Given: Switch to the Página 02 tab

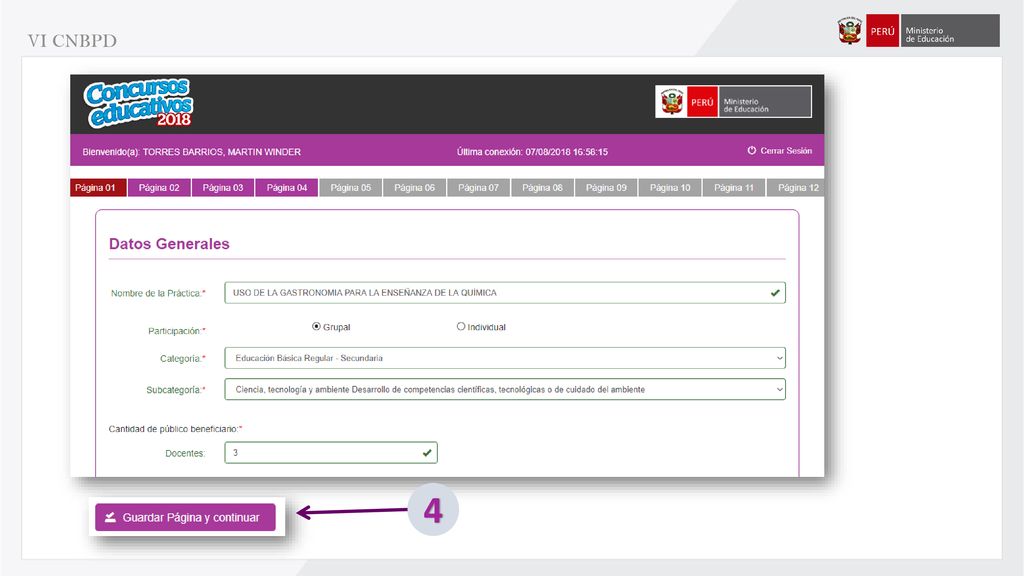Looking at the screenshot, I should coord(159,187).
